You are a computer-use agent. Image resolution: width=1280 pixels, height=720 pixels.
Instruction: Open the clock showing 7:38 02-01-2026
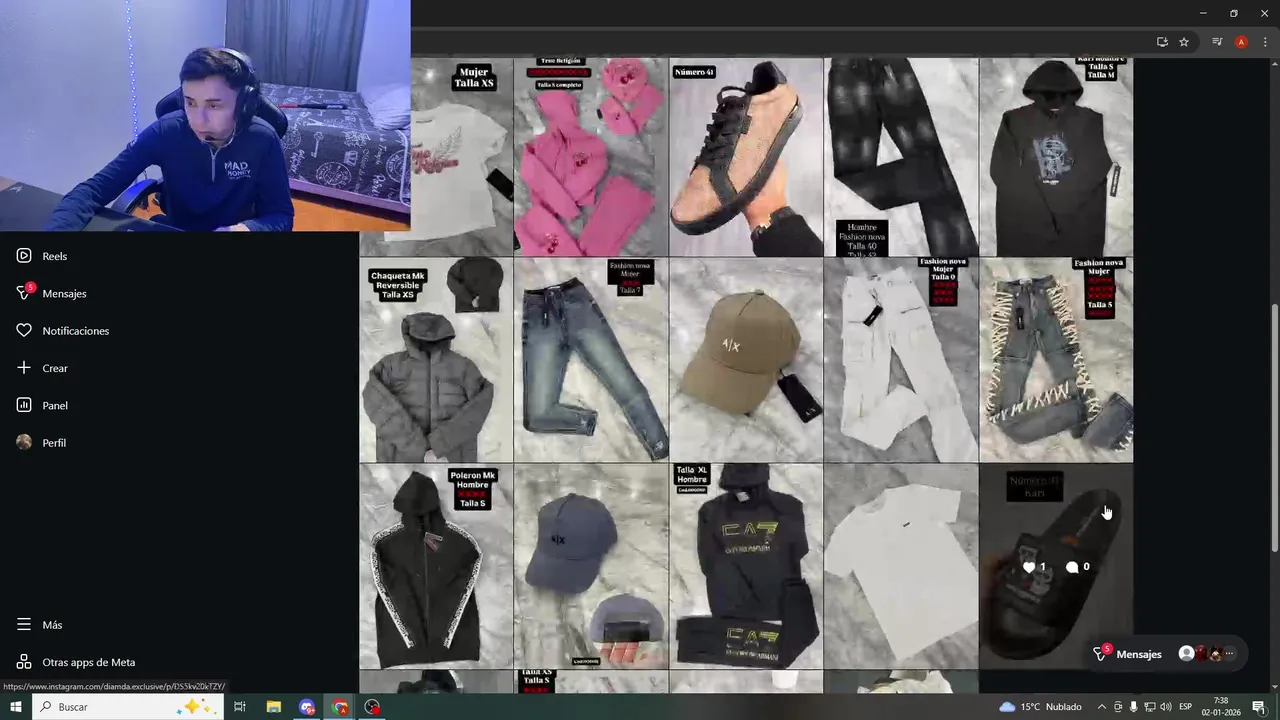(1221, 707)
